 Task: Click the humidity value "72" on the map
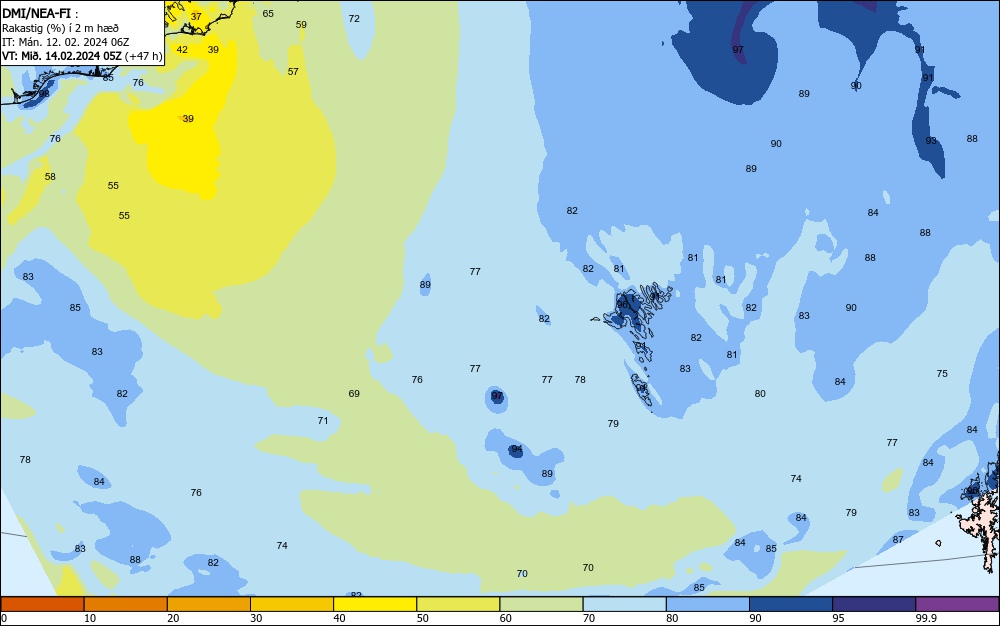(x=354, y=19)
